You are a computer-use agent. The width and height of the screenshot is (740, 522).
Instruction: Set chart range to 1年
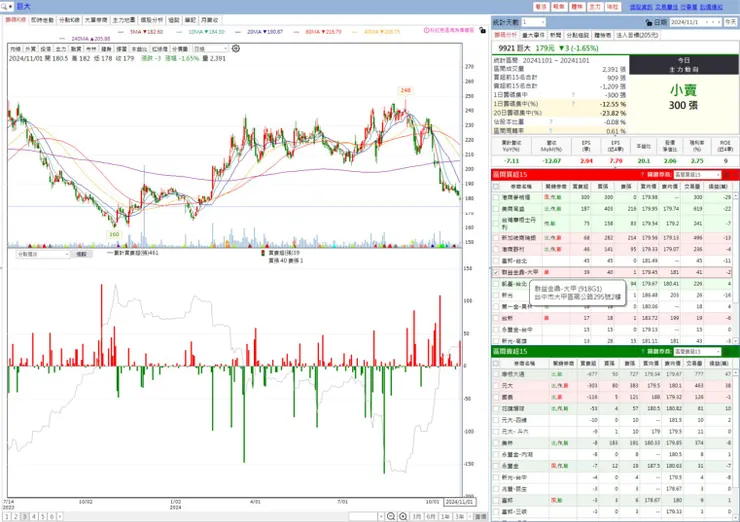tap(445, 517)
